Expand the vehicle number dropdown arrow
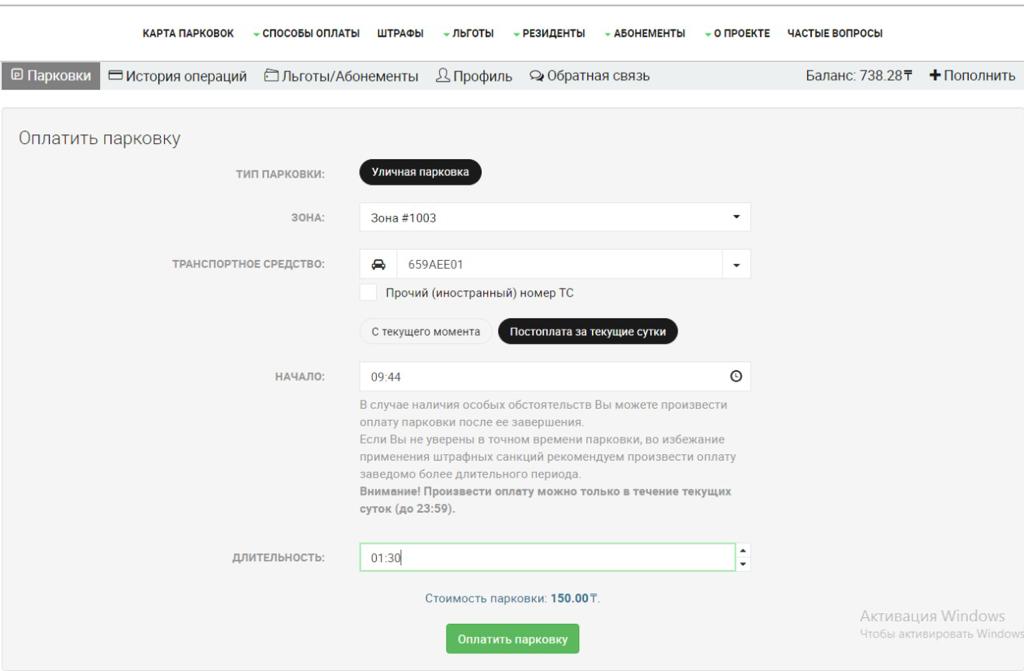Viewport: 1024px width, 671px height. pos(736,265)
